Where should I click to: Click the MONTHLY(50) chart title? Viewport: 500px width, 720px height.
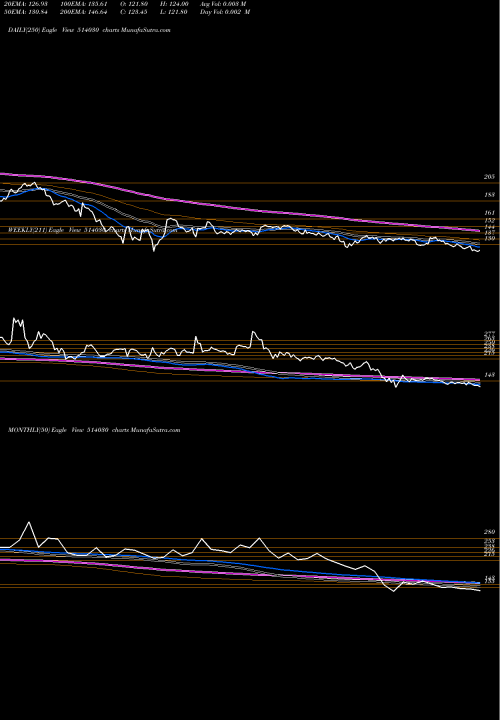coord(94,430)
